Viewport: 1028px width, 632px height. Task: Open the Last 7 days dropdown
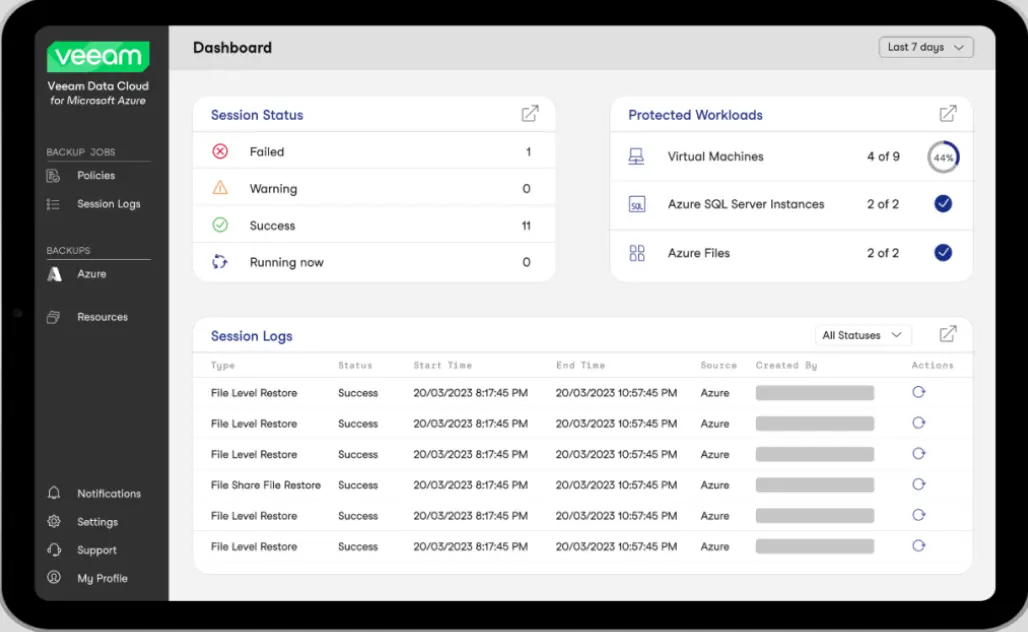coord(926,47)
